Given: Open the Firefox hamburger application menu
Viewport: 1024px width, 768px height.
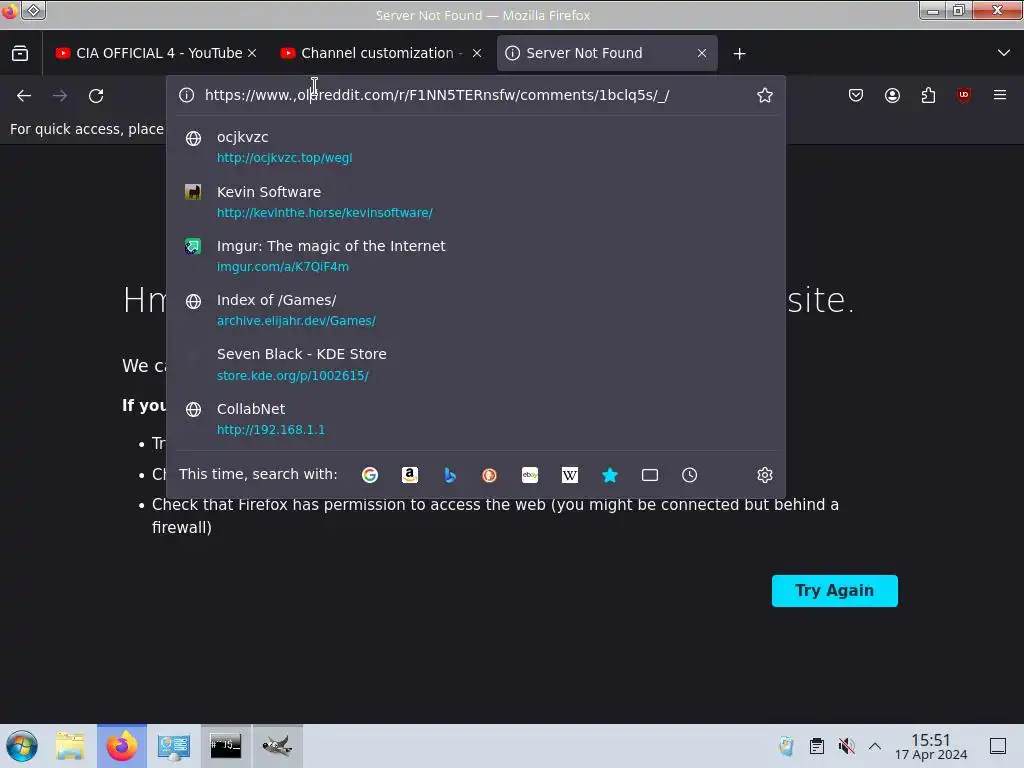Looking at the screenshot, I should (999, 95).
